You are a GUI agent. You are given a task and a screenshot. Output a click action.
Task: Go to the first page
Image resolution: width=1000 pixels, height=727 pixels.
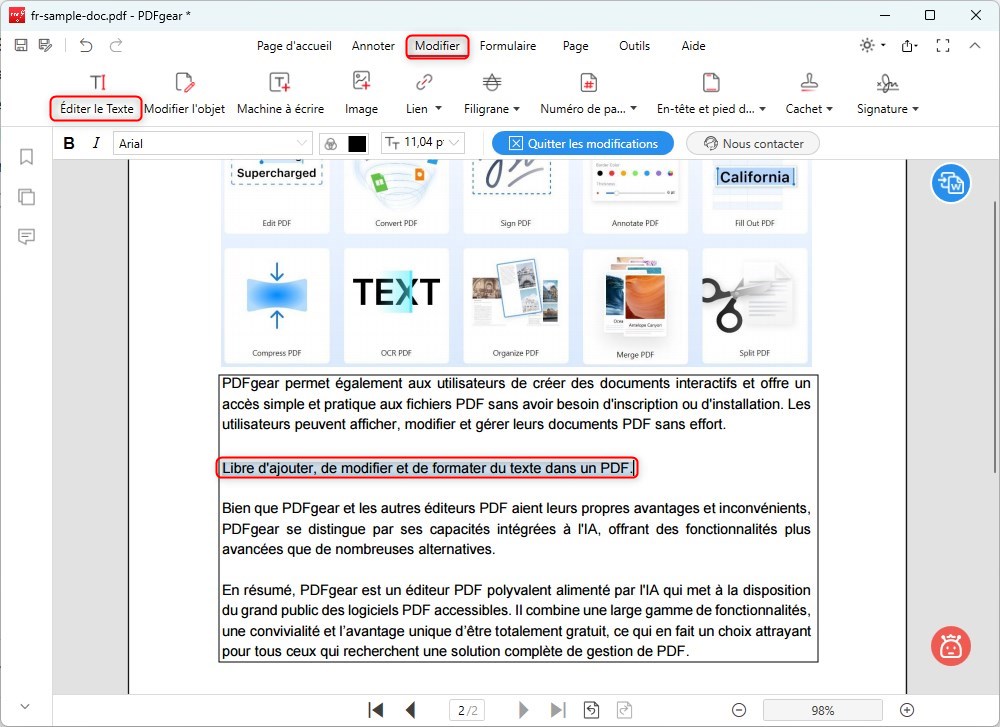pyautogui.click(x=376, y=710)
